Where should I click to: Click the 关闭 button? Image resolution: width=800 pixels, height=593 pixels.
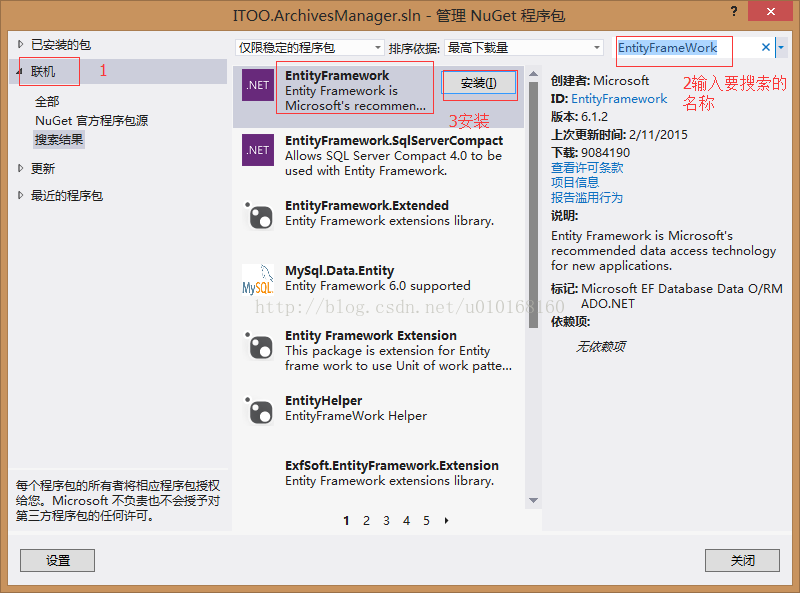click(742, 560)
